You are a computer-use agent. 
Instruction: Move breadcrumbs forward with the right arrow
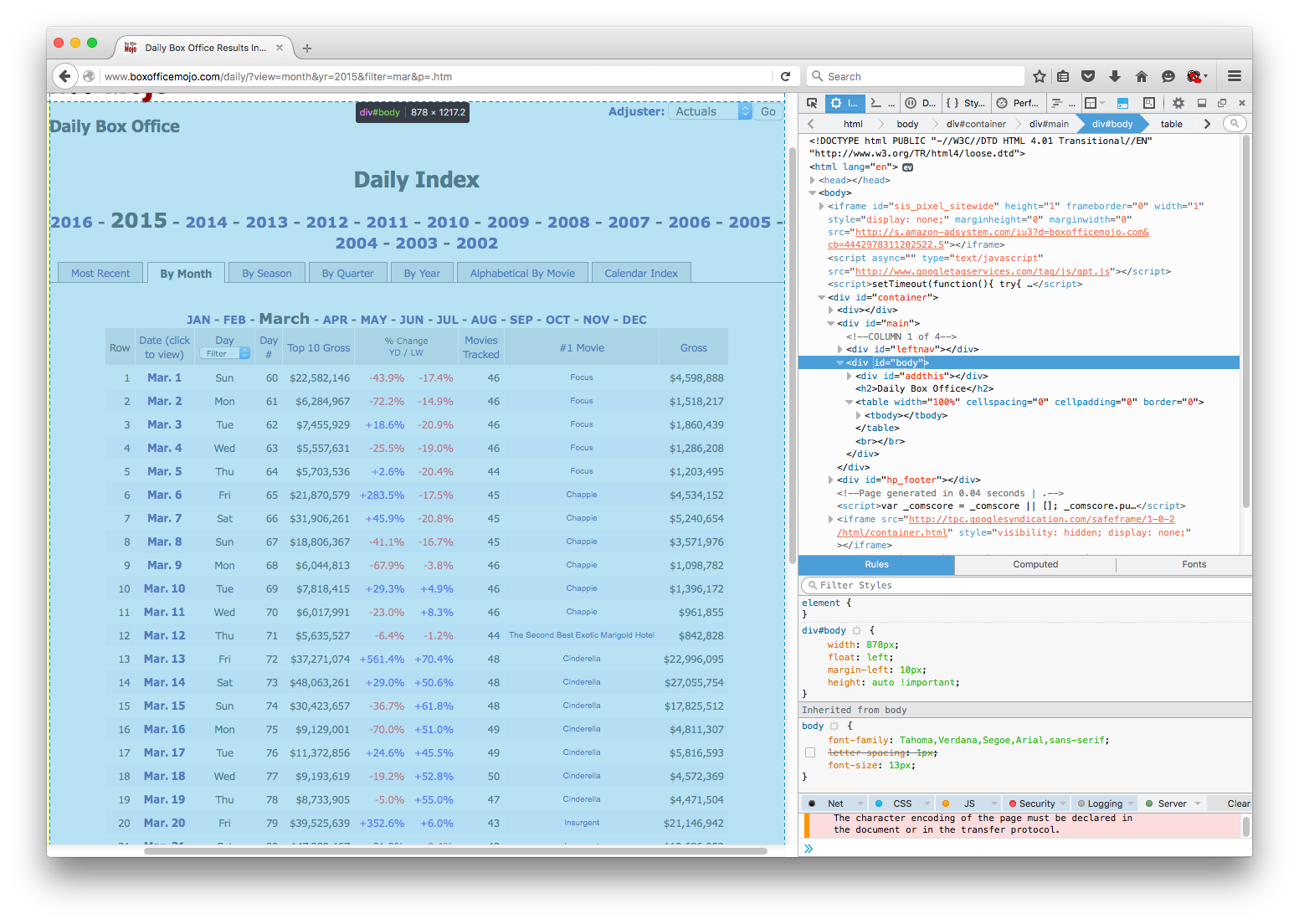coord(1207,124)
